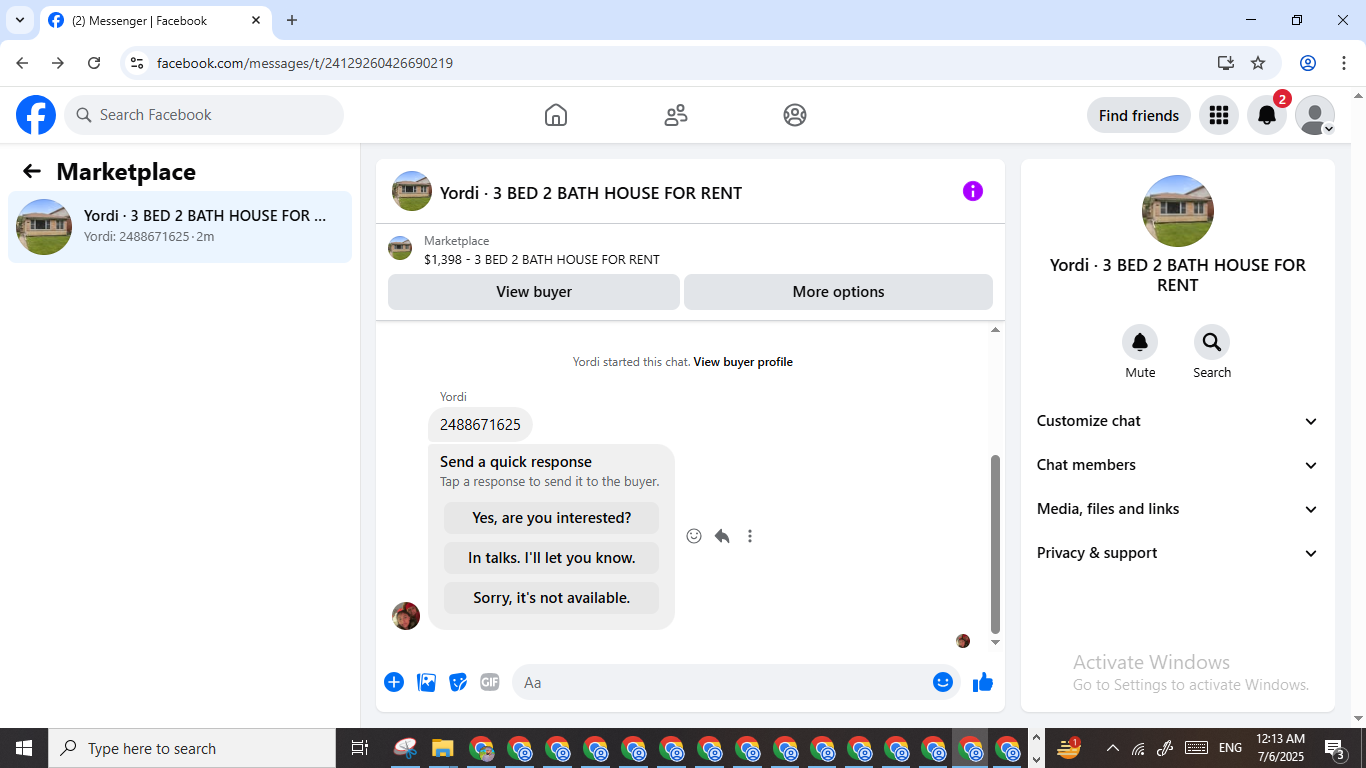Image resolution: width=1366 pixels, height=768 pixels.
Task: Open the Windows Start menu
Action: (x=24, y=748)
